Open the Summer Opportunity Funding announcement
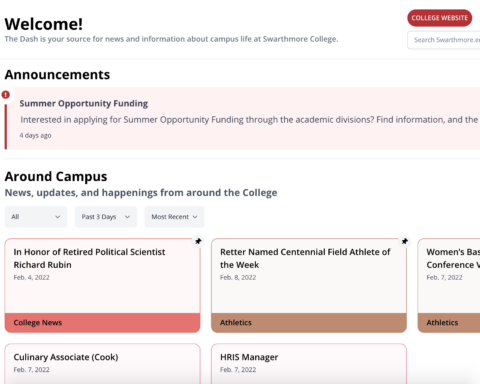 (x=84, y=103)
